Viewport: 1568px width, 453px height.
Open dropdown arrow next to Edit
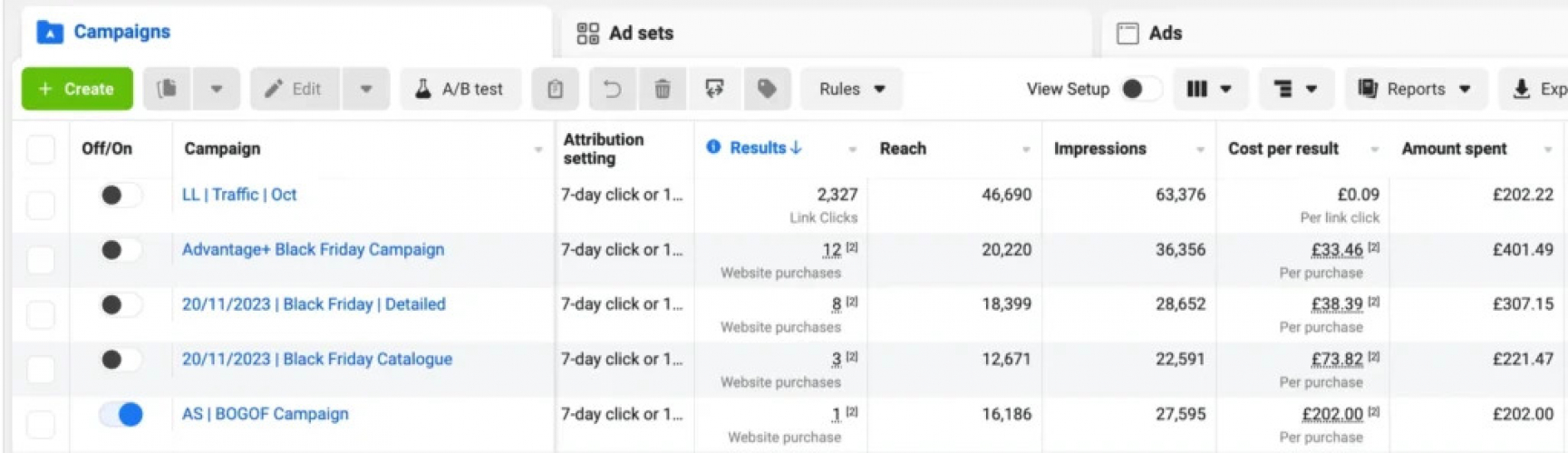coord(366,89)
